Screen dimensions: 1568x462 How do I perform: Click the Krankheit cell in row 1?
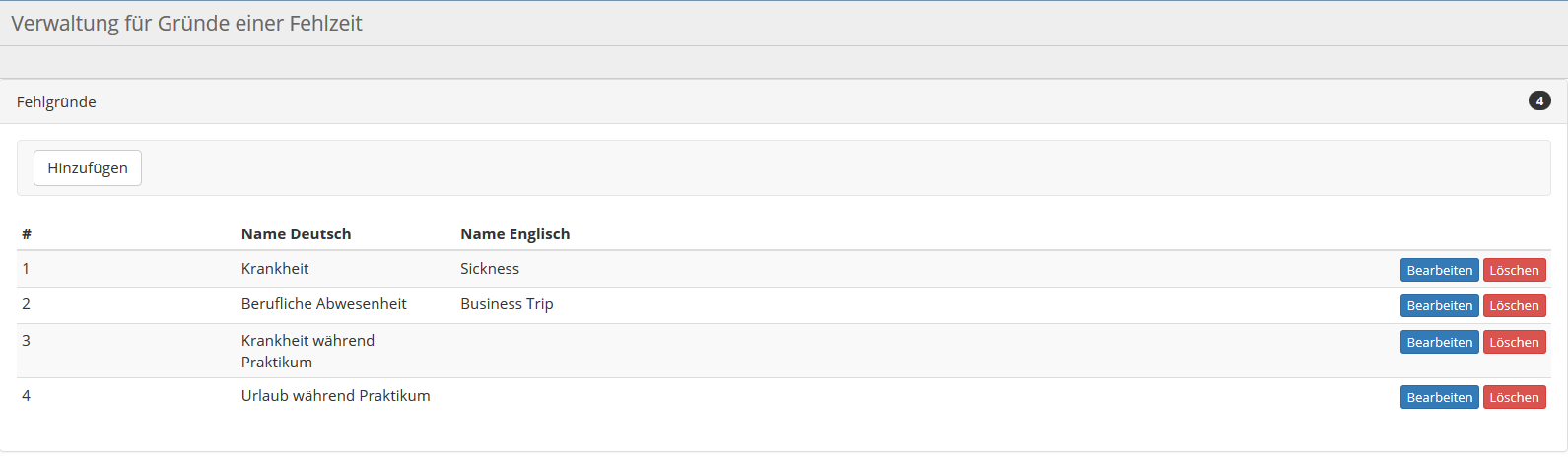(x=275, y=269)
